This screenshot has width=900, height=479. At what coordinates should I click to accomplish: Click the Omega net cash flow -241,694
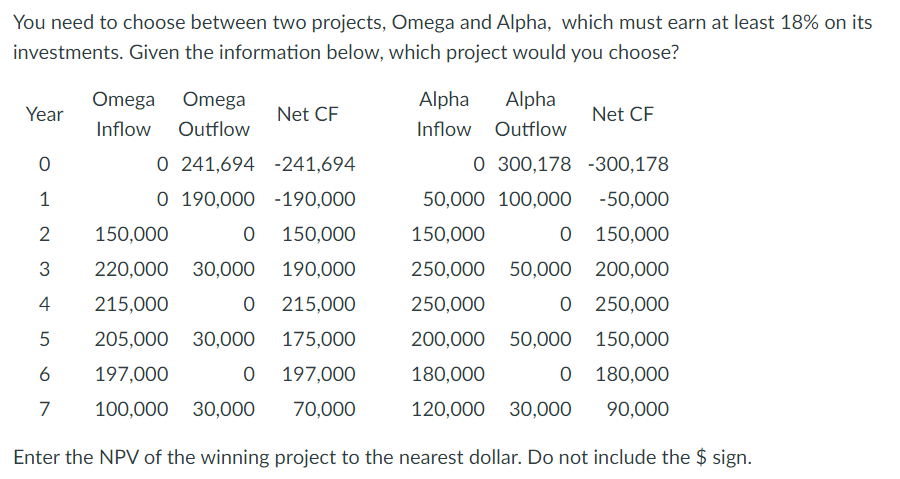pyautogui.click(x=314, y=164)
